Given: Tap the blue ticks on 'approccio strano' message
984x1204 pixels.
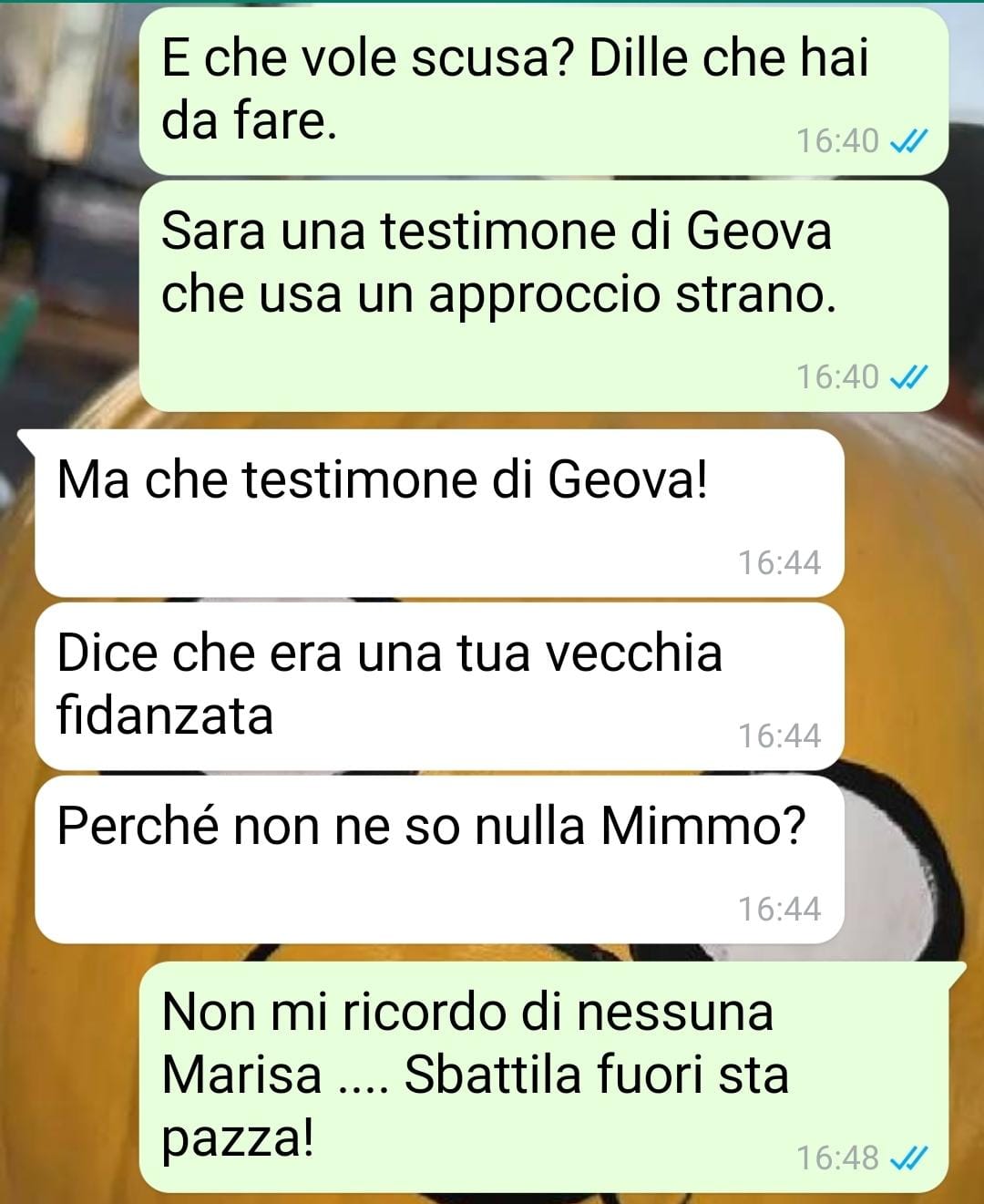Looking at the screenshot, I should click(907, 376).
